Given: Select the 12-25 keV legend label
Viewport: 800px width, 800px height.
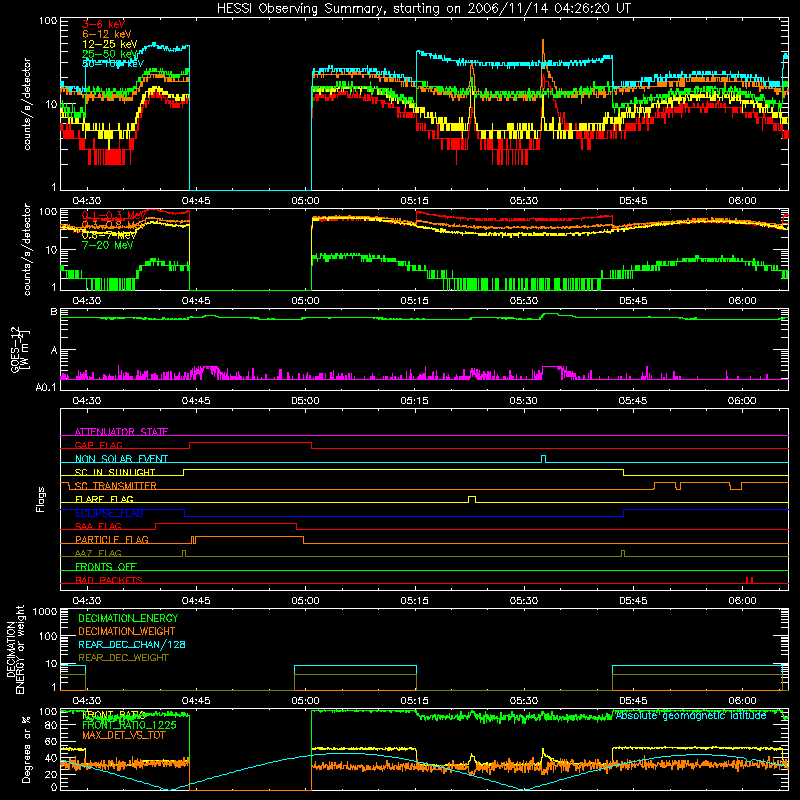Looking at the screenshot, I should (110, 44).
